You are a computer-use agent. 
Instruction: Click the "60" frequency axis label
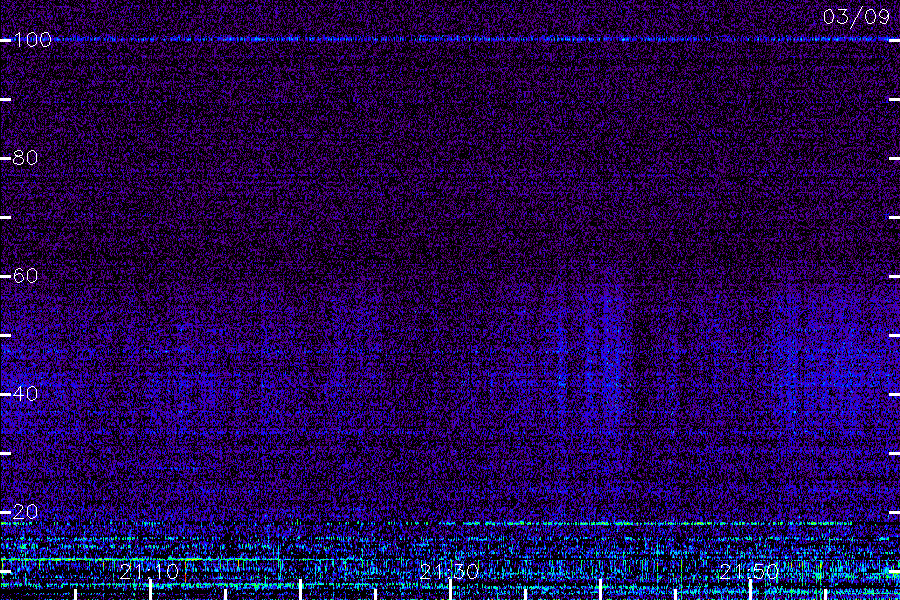(x=25, y=276)
